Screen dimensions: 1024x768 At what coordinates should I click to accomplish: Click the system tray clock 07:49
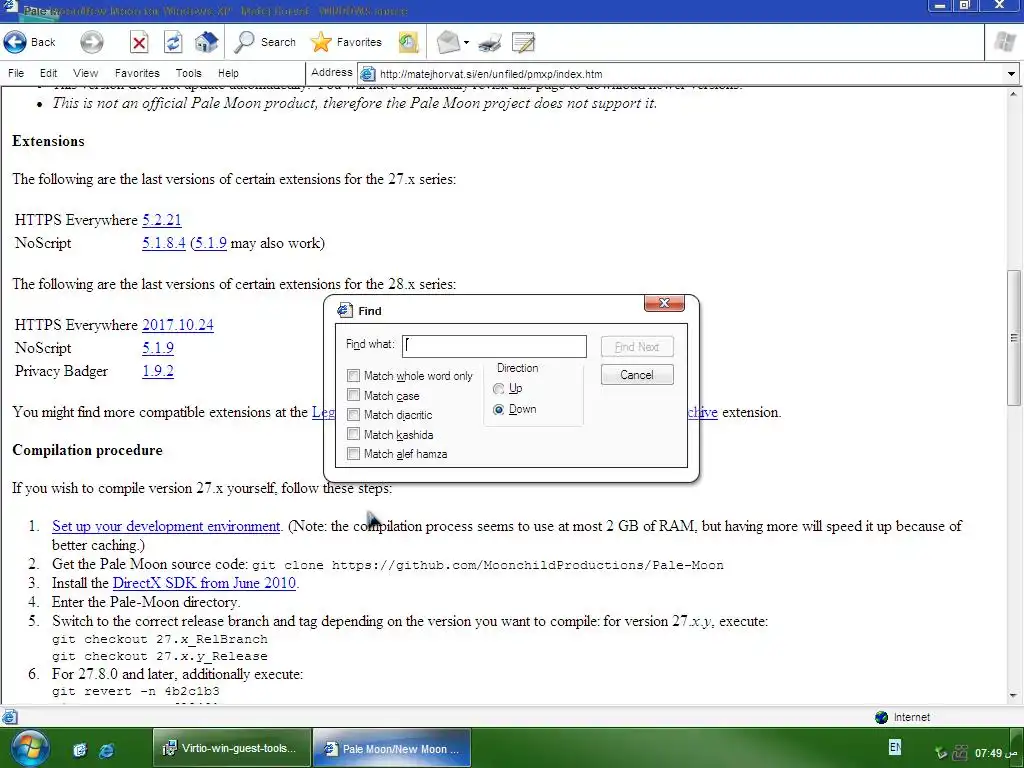[x=997, y=753]
